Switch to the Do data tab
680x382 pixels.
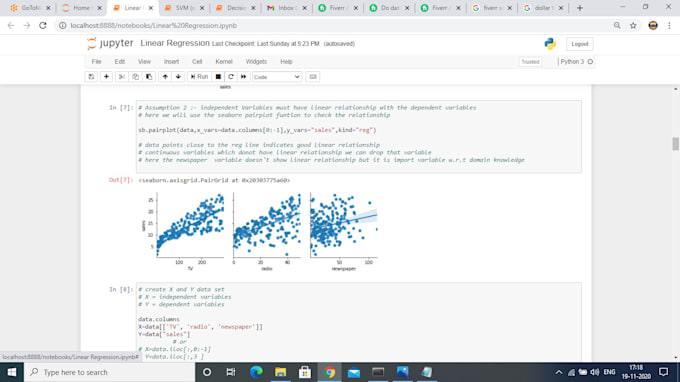pyautogui.click(x=389, y=8)
